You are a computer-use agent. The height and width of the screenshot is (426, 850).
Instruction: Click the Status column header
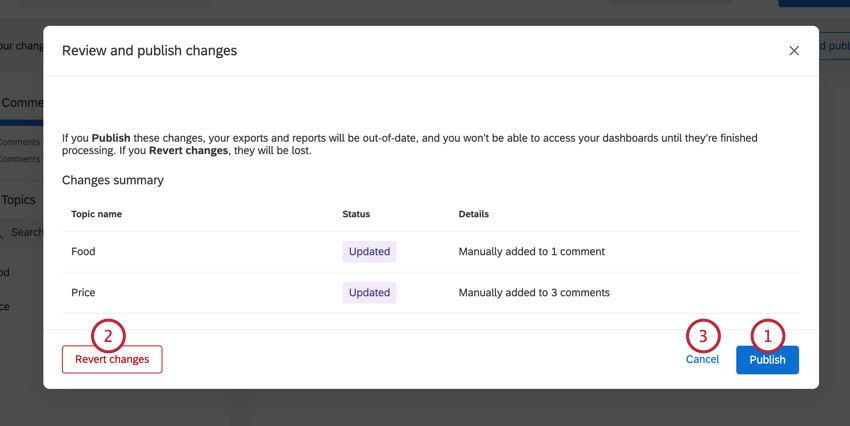[356, 214]
